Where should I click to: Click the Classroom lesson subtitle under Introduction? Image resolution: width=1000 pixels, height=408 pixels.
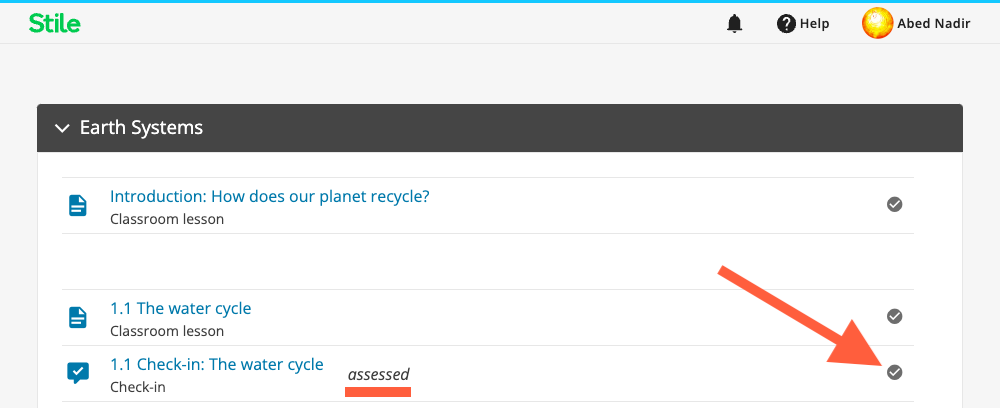[x=167, y=219]
